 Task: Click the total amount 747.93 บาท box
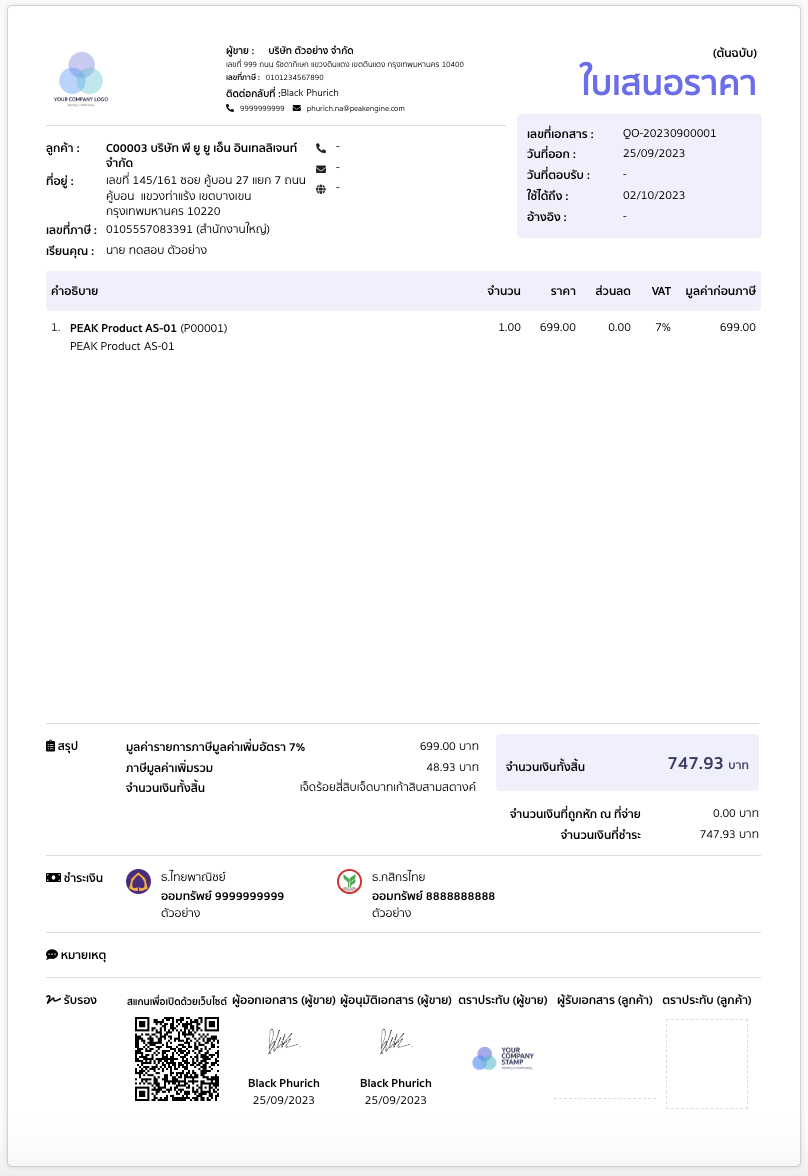(627, 764)
